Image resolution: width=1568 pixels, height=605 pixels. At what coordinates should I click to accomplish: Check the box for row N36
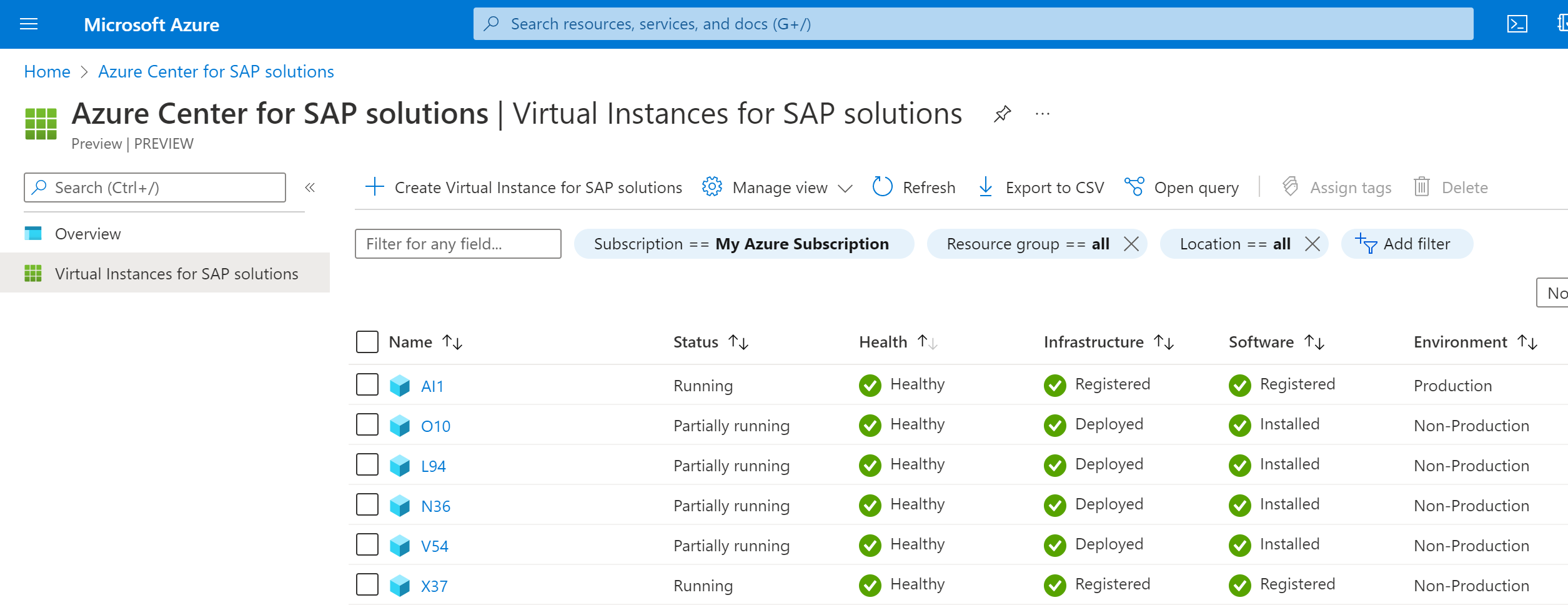(367, 504)
